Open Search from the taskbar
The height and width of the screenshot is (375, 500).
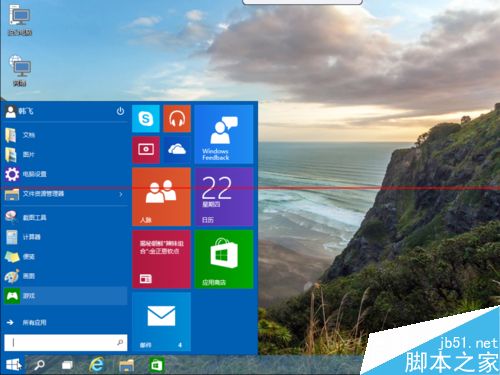coord(39,365)
